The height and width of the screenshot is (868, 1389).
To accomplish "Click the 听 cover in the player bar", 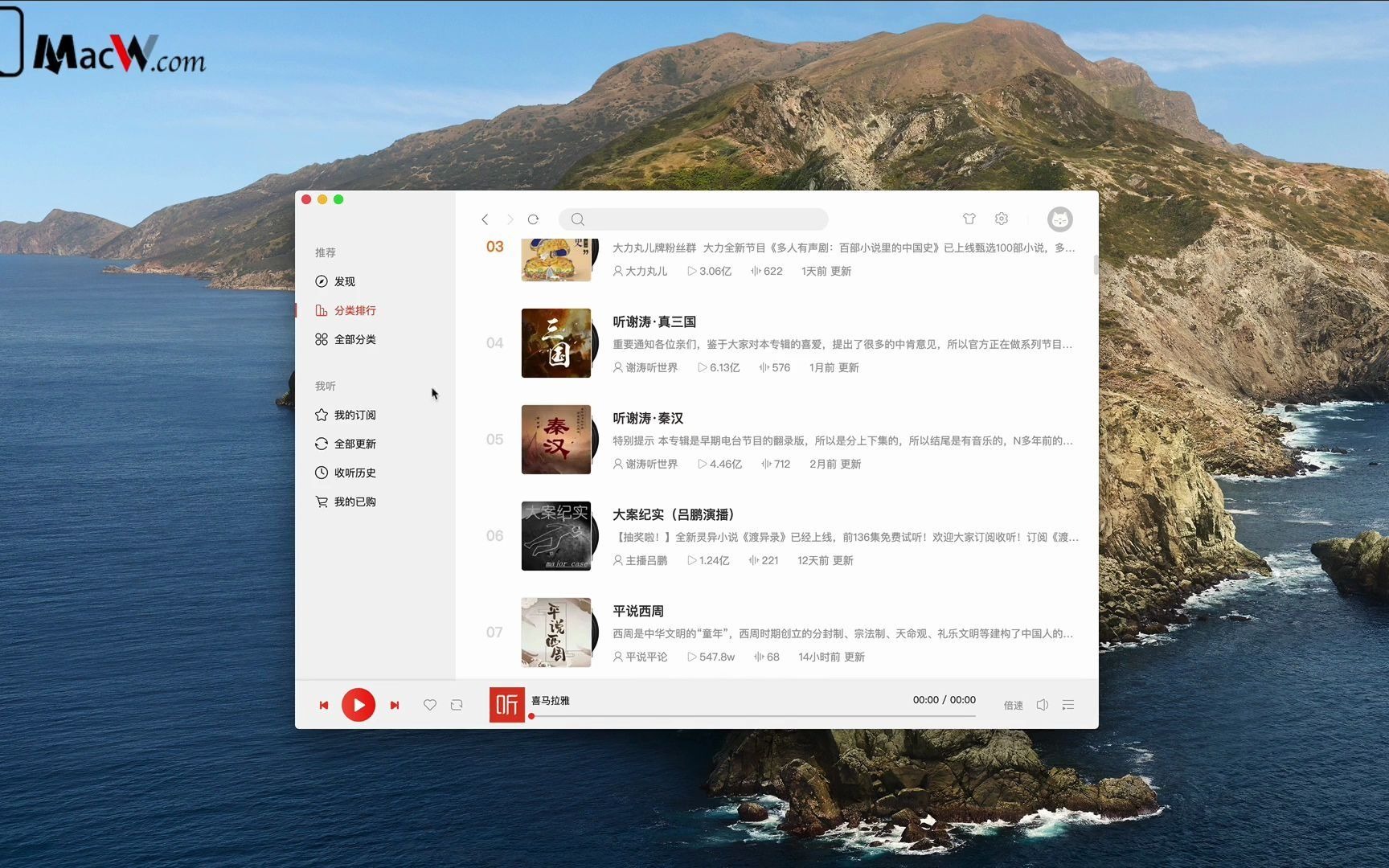I will click(507, 705).
